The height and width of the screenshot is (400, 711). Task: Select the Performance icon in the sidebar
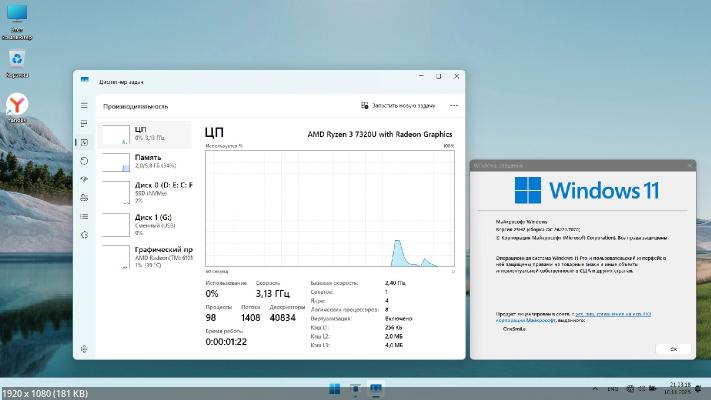point(85,142)
